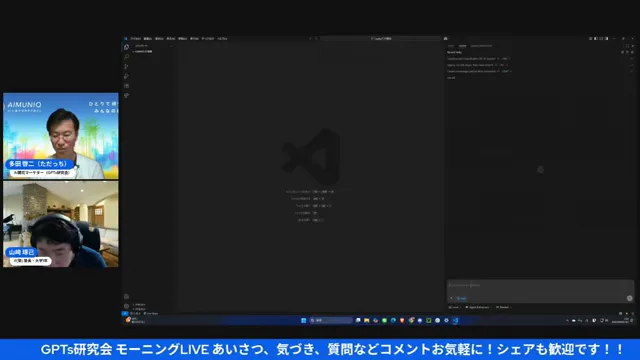Open the Settings gear on the taskbar

point(446,320)
